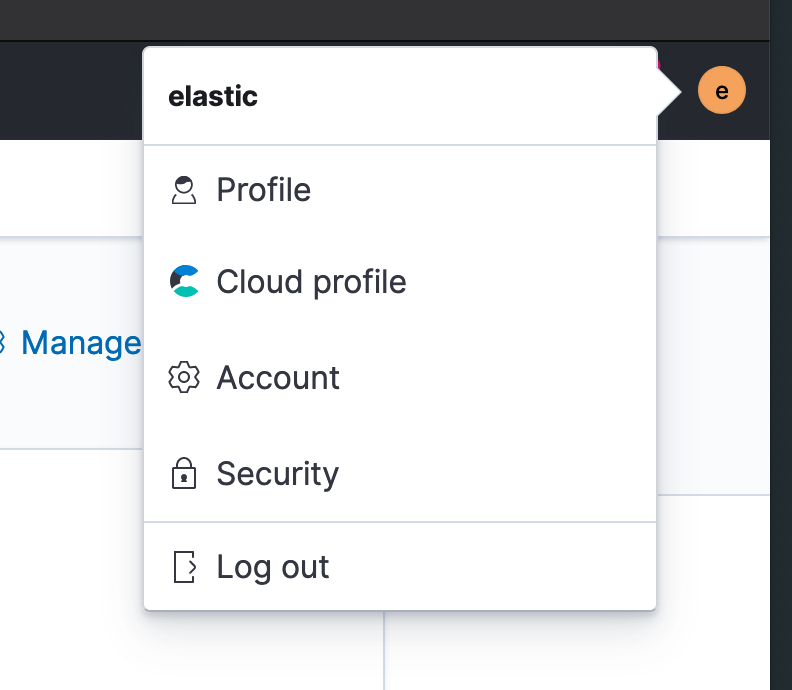Screen dimensions: 792x690
Task: Open the Manage link
Action: click(x=81, y=343)
